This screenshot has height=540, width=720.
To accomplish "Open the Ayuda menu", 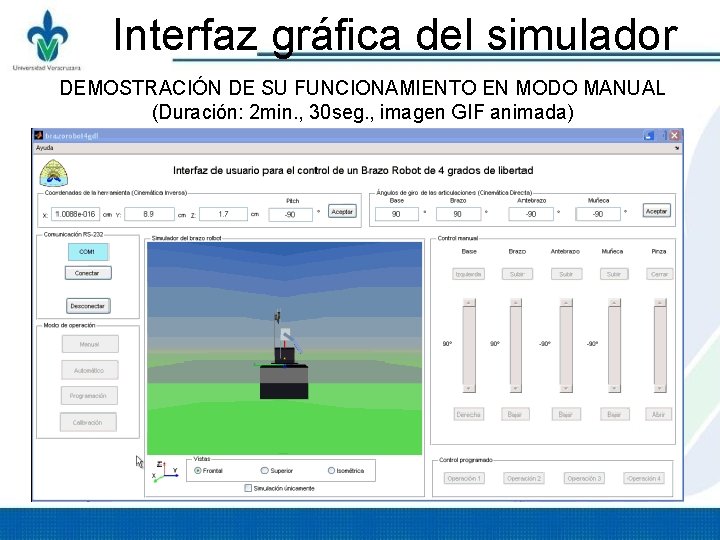I will pyautogui.click(x=45, y=148).
